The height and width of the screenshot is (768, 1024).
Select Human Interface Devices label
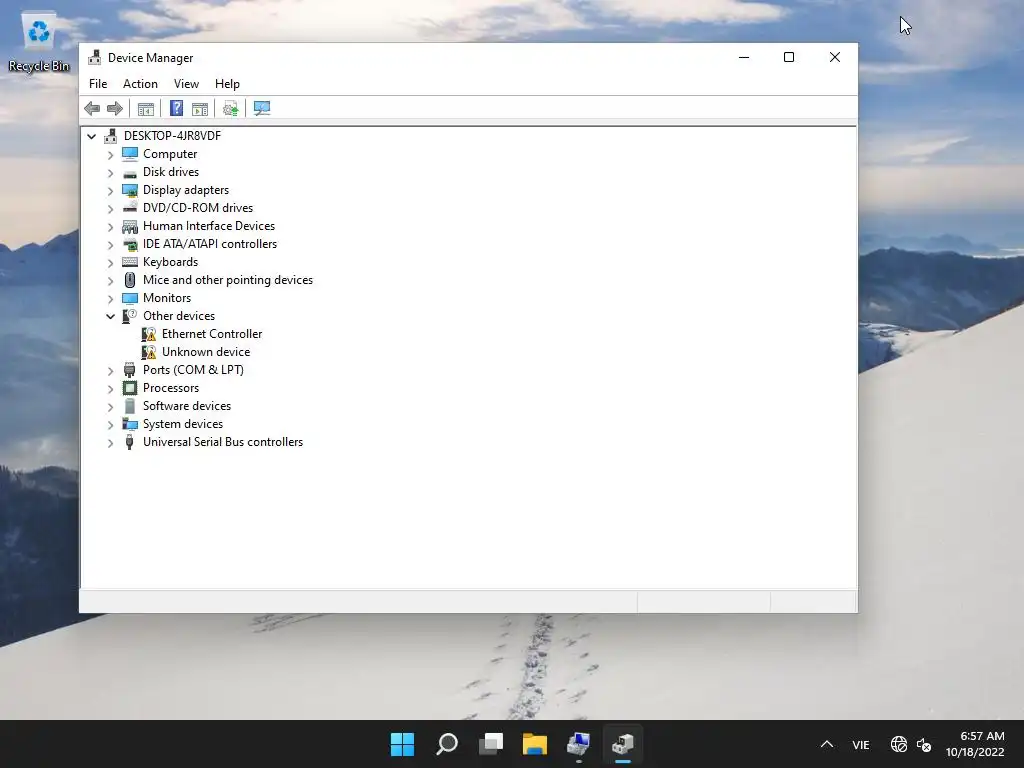click(209, 225)
